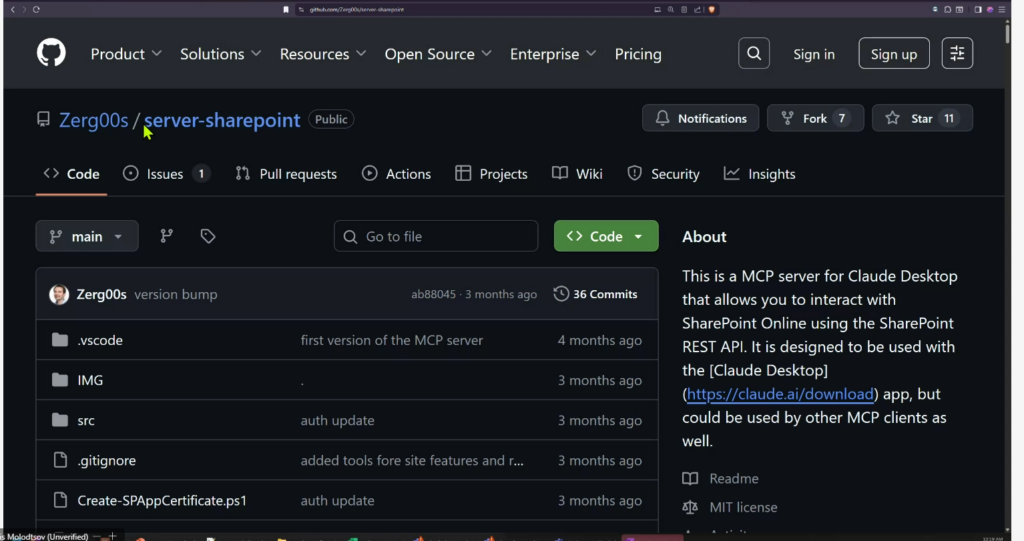The width and height of the screenshot is (1024, 541).
Task: Click the repository icon before Zerg00s
Action: [43, 119]
